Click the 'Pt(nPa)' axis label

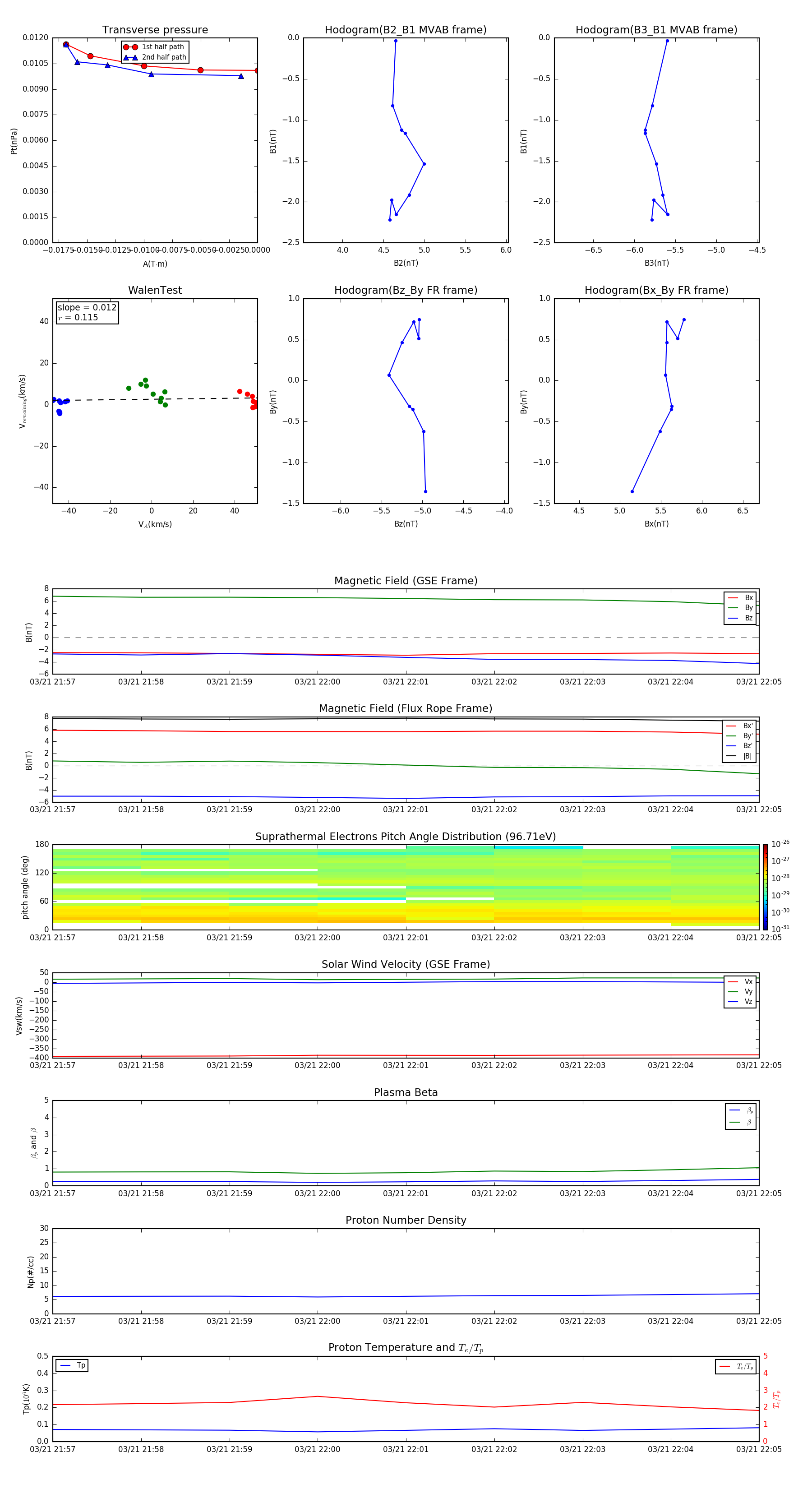click(x=14, y=140)
